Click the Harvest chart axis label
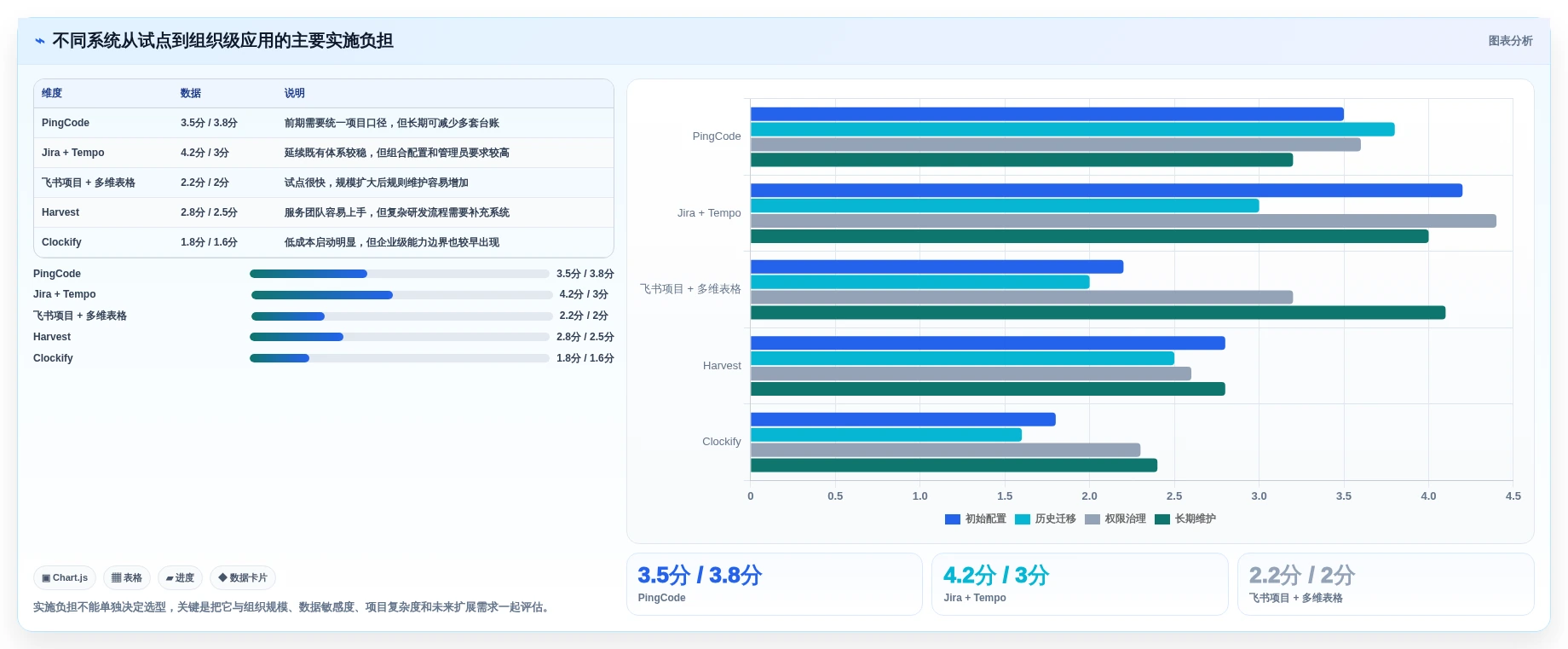The width and height of the screenshot is (1568, 649). pyautogui.click(x=722, y=366)
